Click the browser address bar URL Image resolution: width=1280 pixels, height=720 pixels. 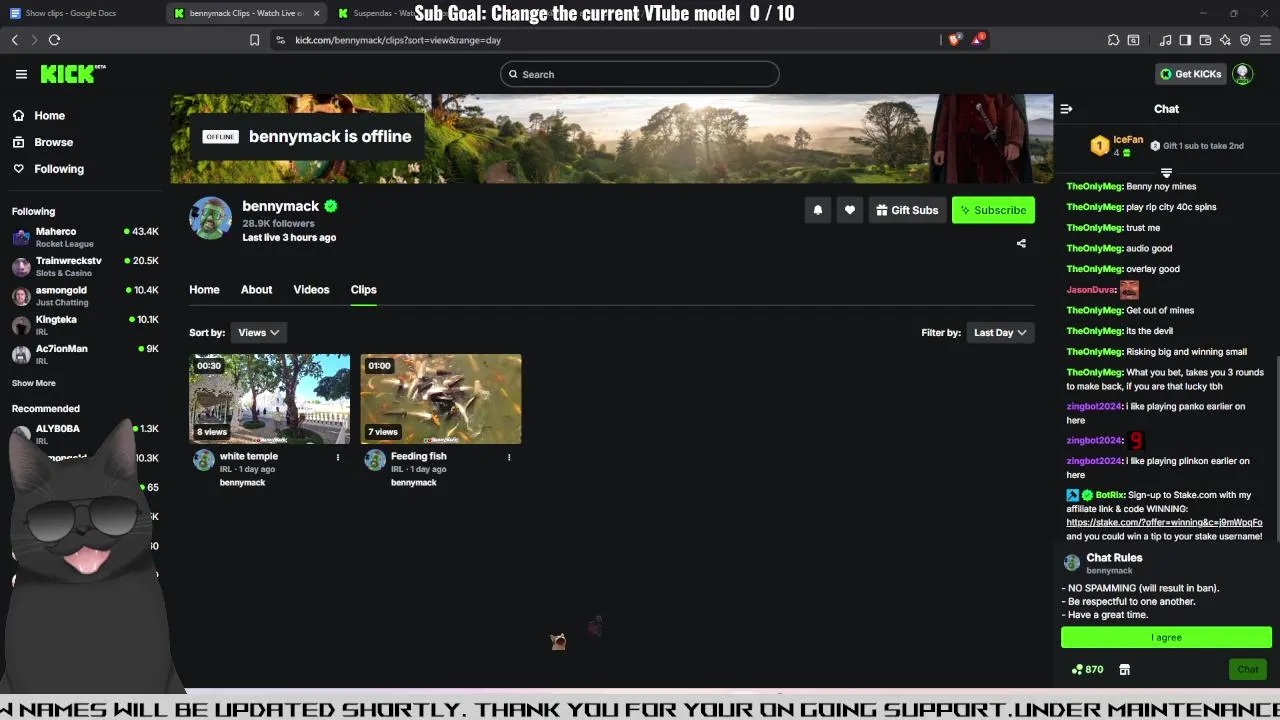398,40
